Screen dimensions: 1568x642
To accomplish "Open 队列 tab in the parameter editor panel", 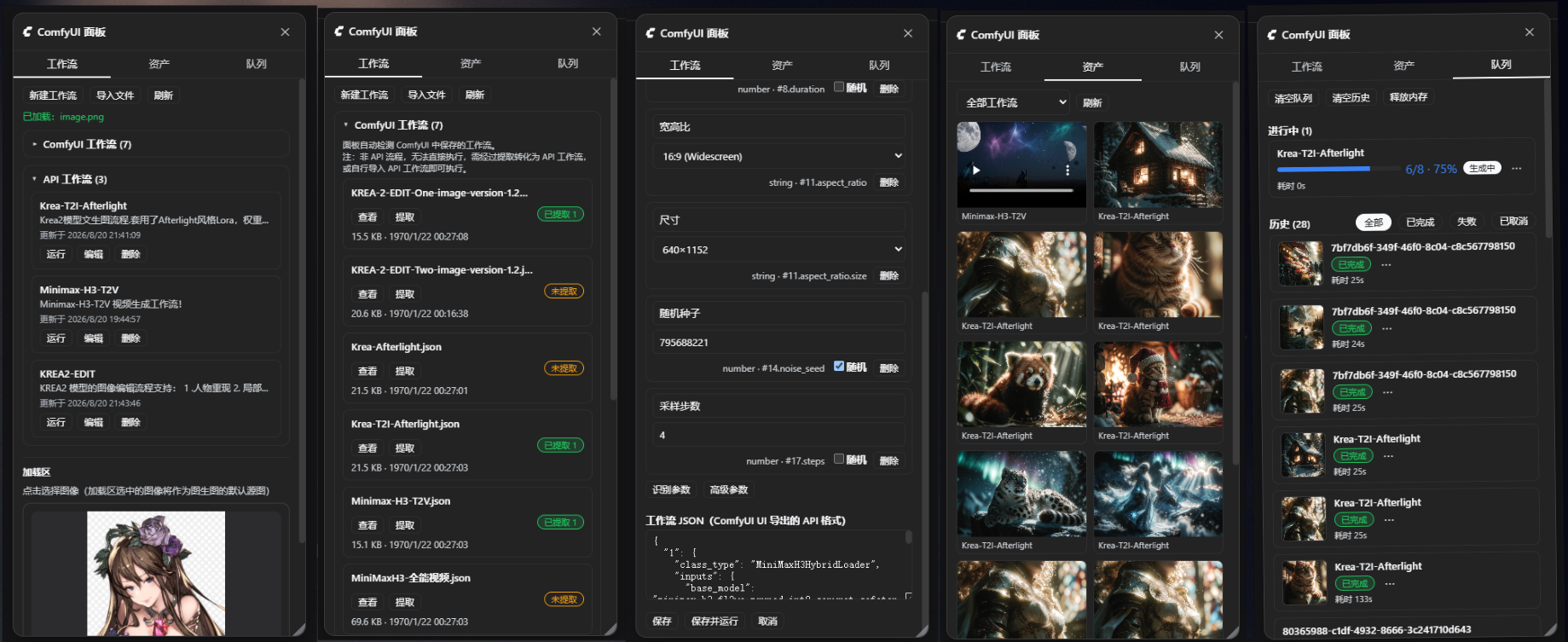I will 879,65.
